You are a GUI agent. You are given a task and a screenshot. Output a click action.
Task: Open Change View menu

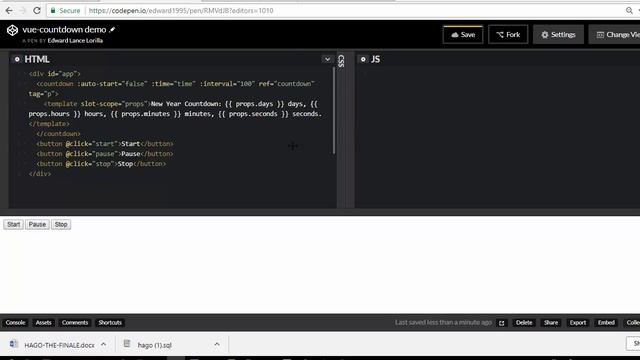point(615,35)
